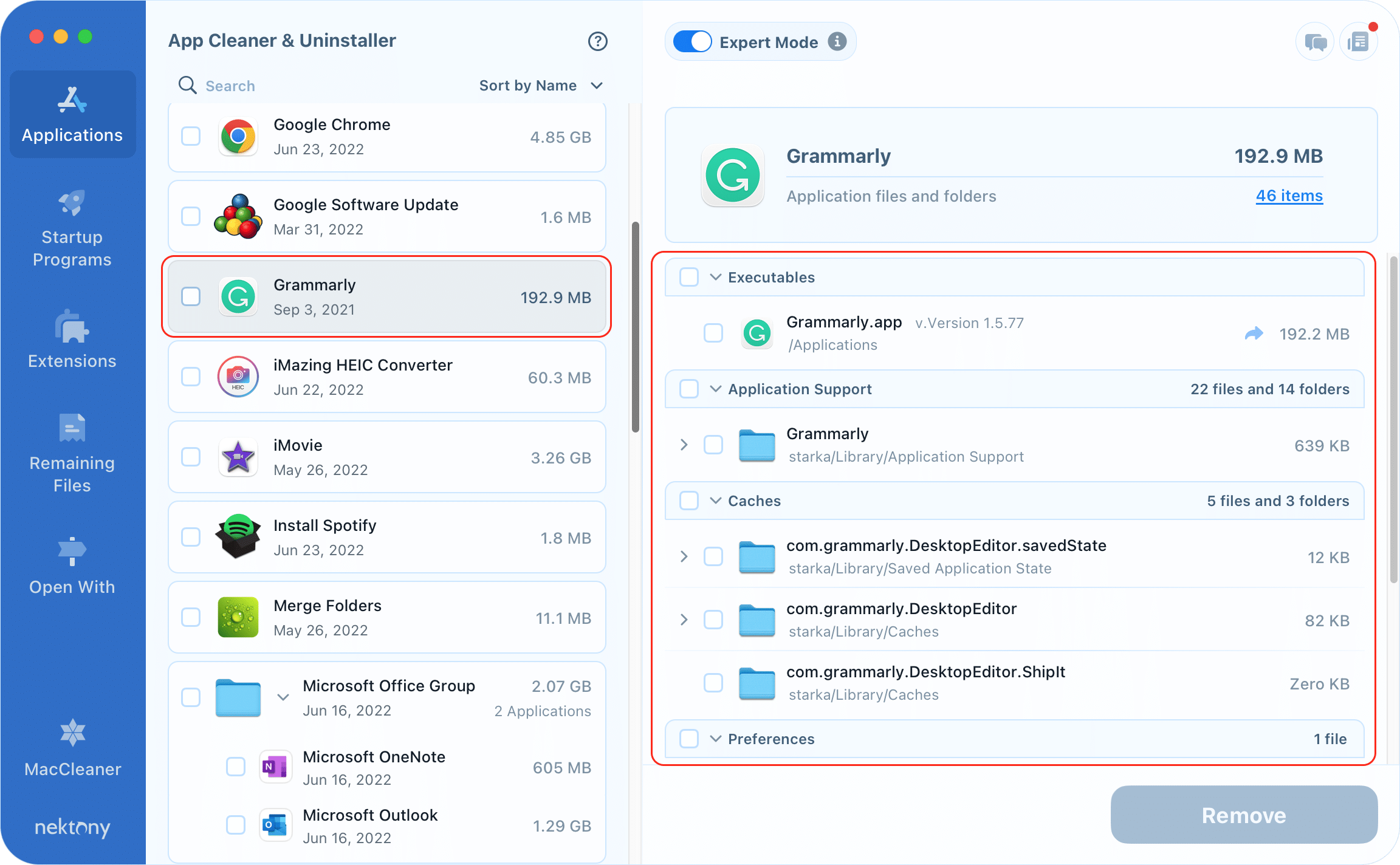Reveal Grammarly.app in Finder using arrow icon
The image size is (1400, 865).
1255,333
